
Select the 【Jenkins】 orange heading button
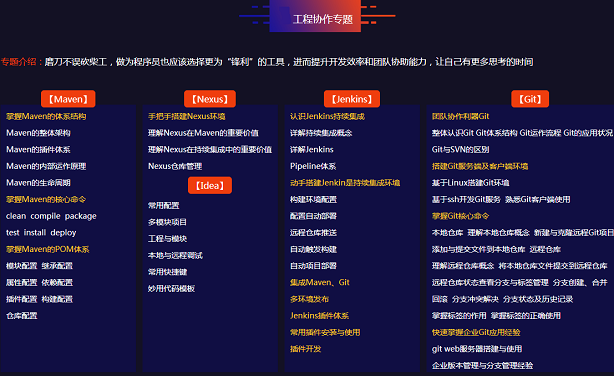[352, 99]
